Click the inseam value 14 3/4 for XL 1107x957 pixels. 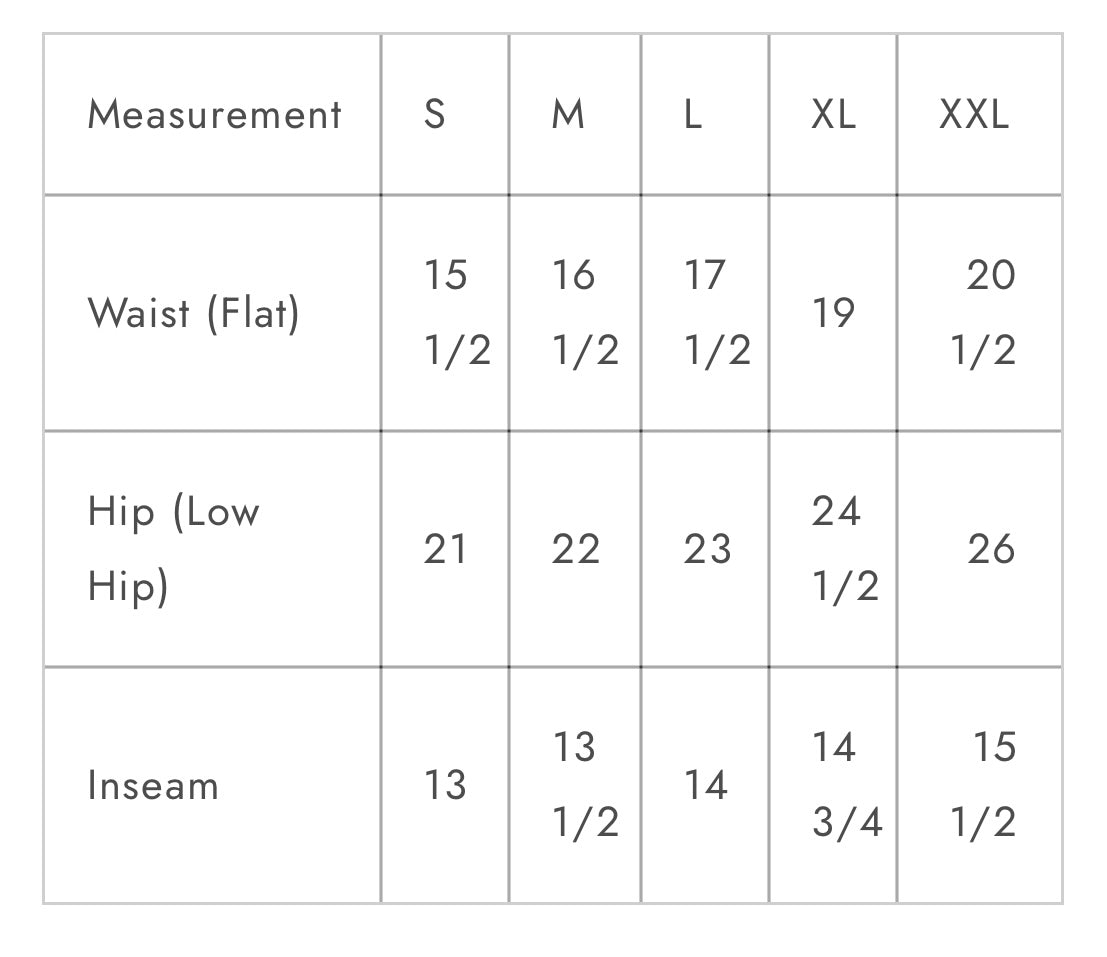tap(847, 784)
